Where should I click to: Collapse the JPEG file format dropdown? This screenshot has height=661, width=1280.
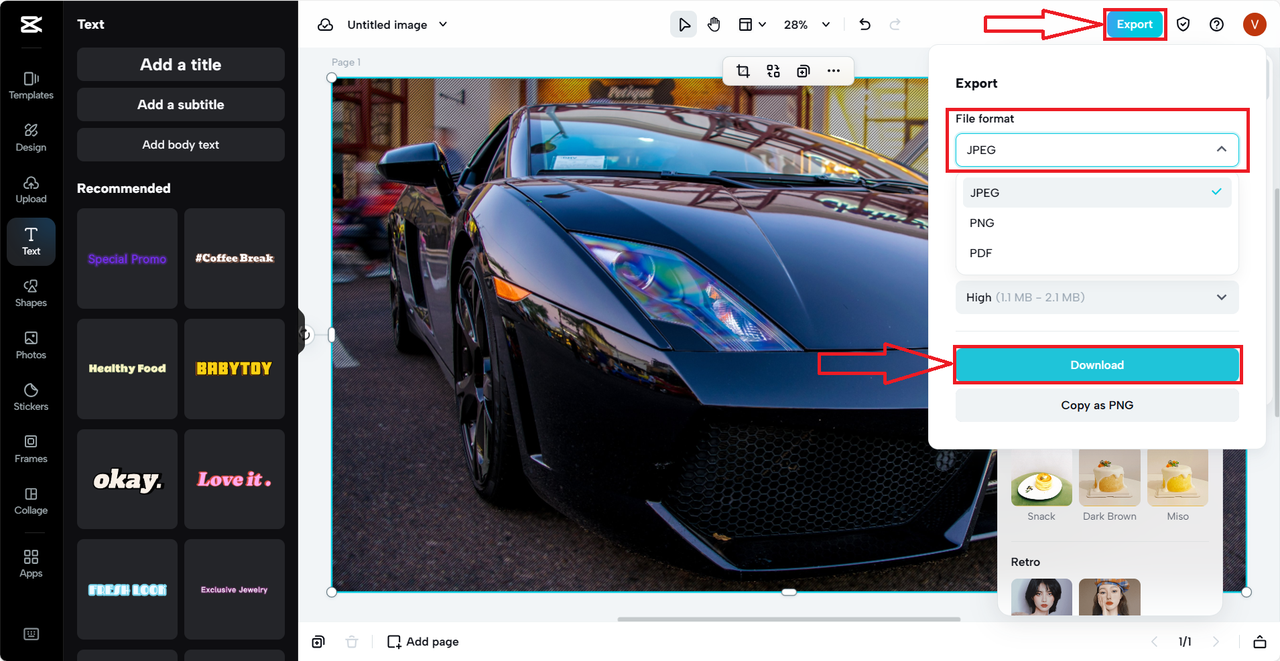[1097, 150]
